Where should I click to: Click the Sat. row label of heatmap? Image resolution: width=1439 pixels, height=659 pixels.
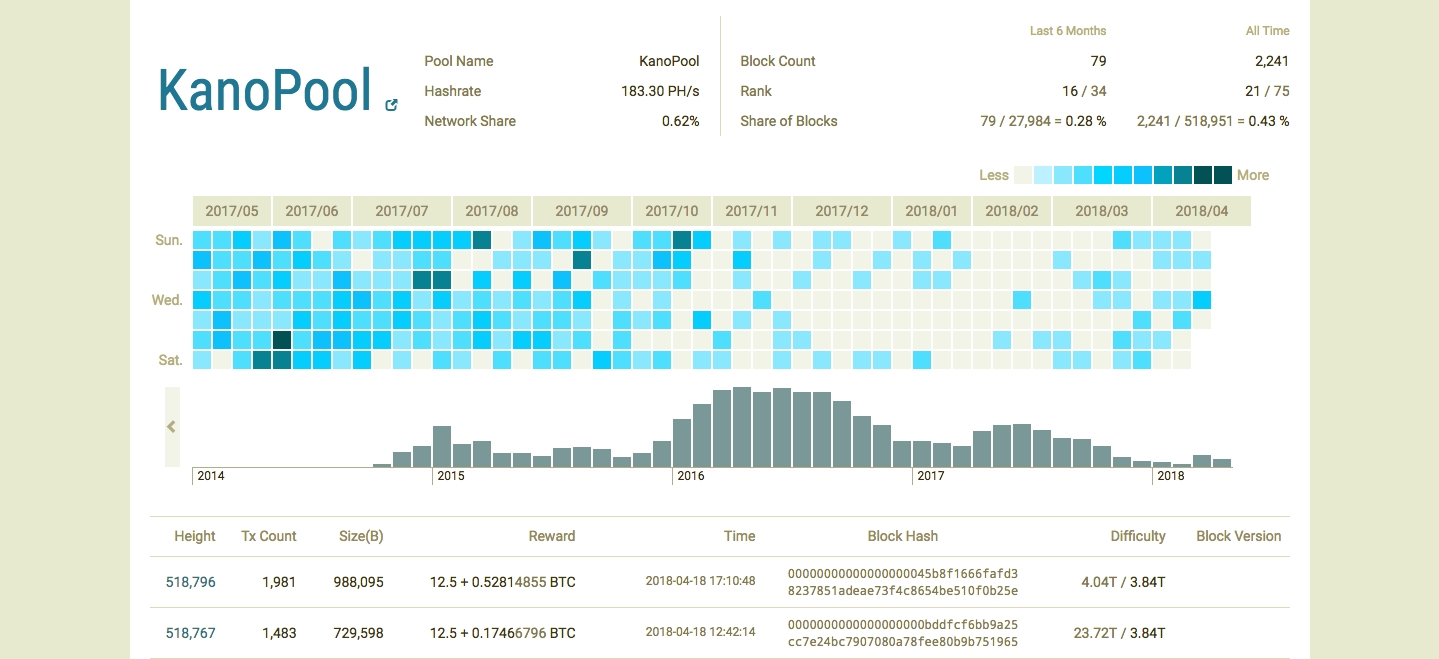pos(170,360)
